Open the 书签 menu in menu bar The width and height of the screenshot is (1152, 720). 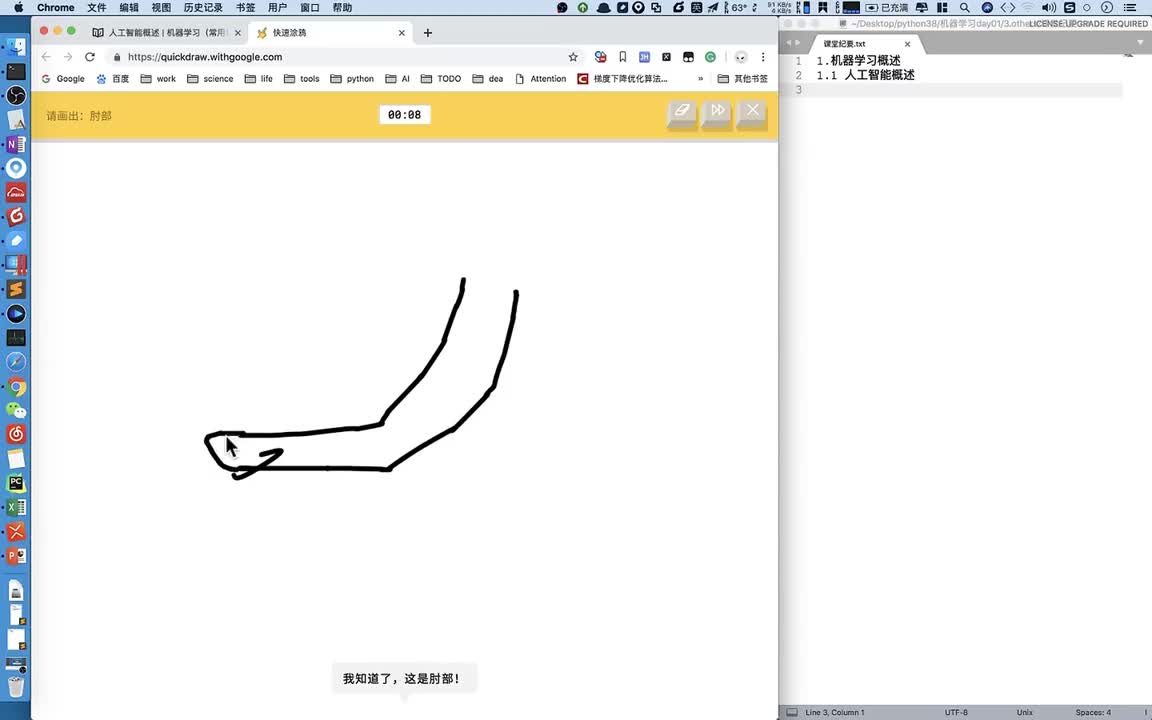245,8
